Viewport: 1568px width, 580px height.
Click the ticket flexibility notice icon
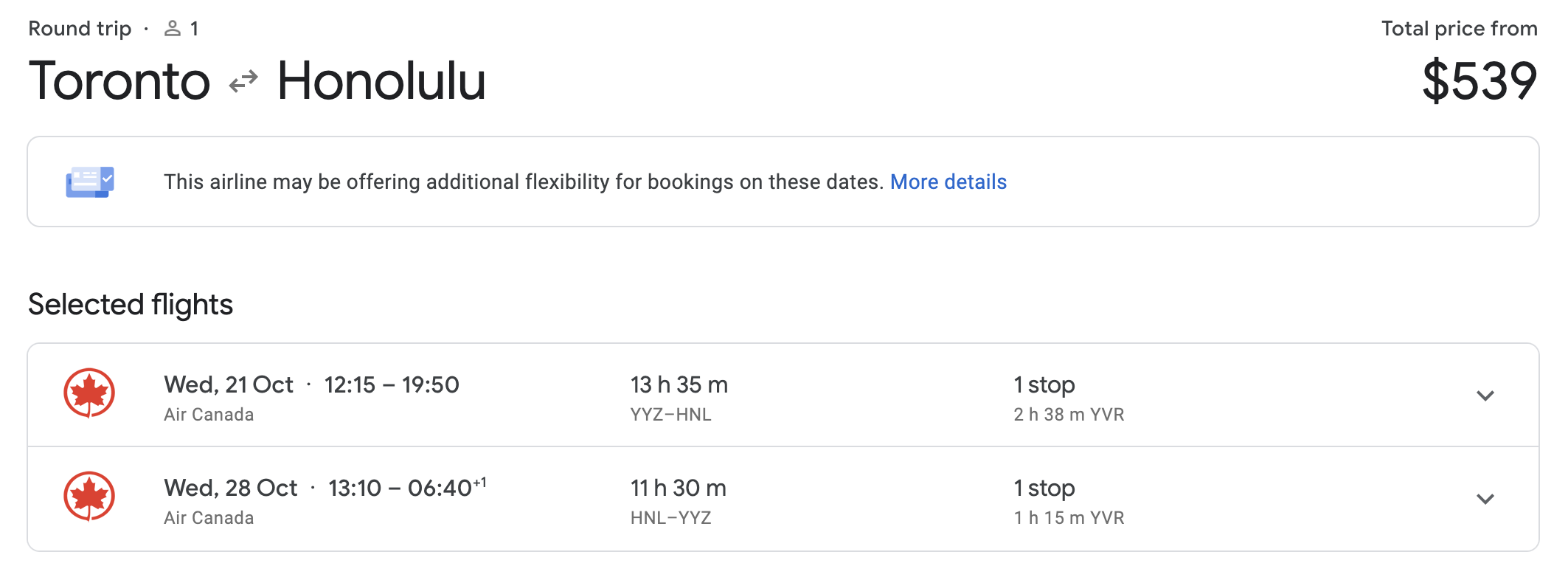pos(90,182)
